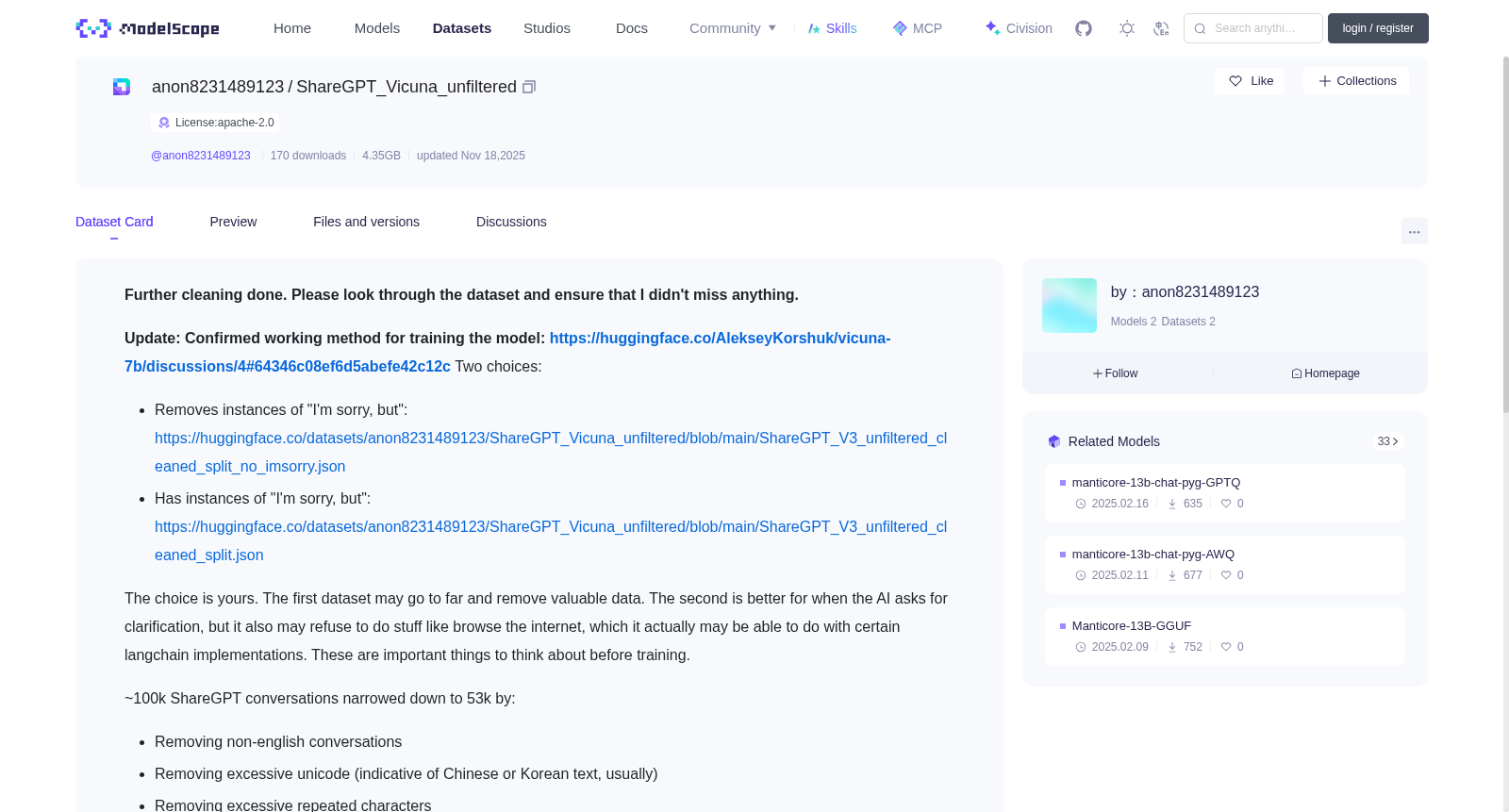Image resolution: width=1509 pixels, height=812 pixels.
Task: Open the Docs section
Action: pos(632,28)
